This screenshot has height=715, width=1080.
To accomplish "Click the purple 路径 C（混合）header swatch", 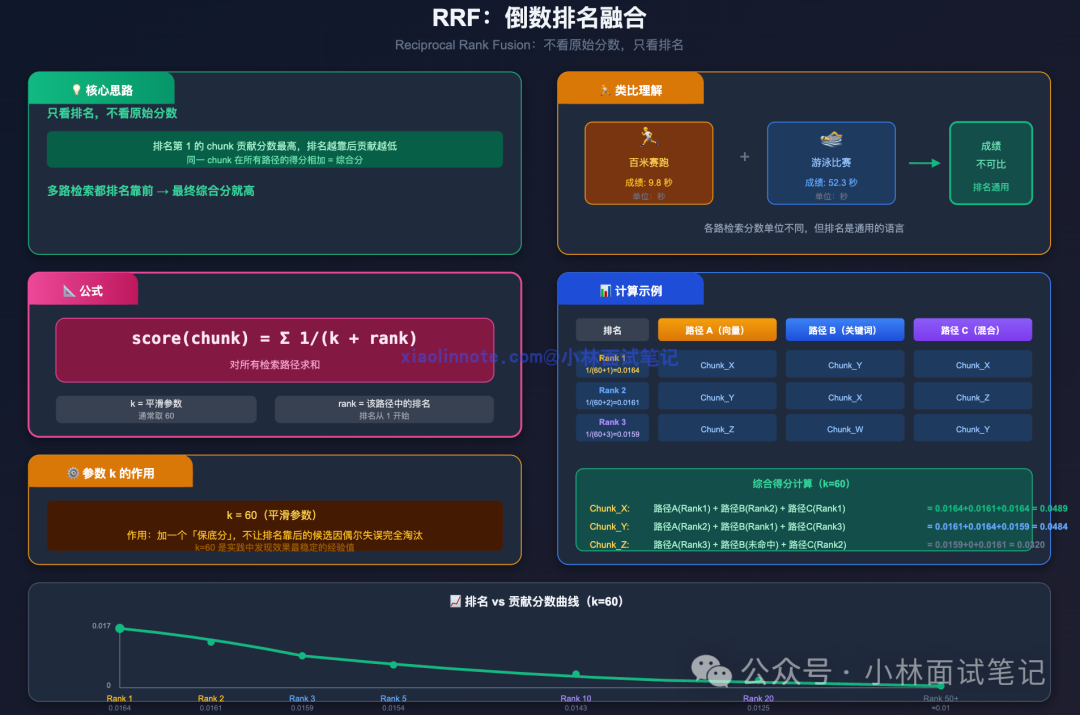I will (x=972, y=329).
